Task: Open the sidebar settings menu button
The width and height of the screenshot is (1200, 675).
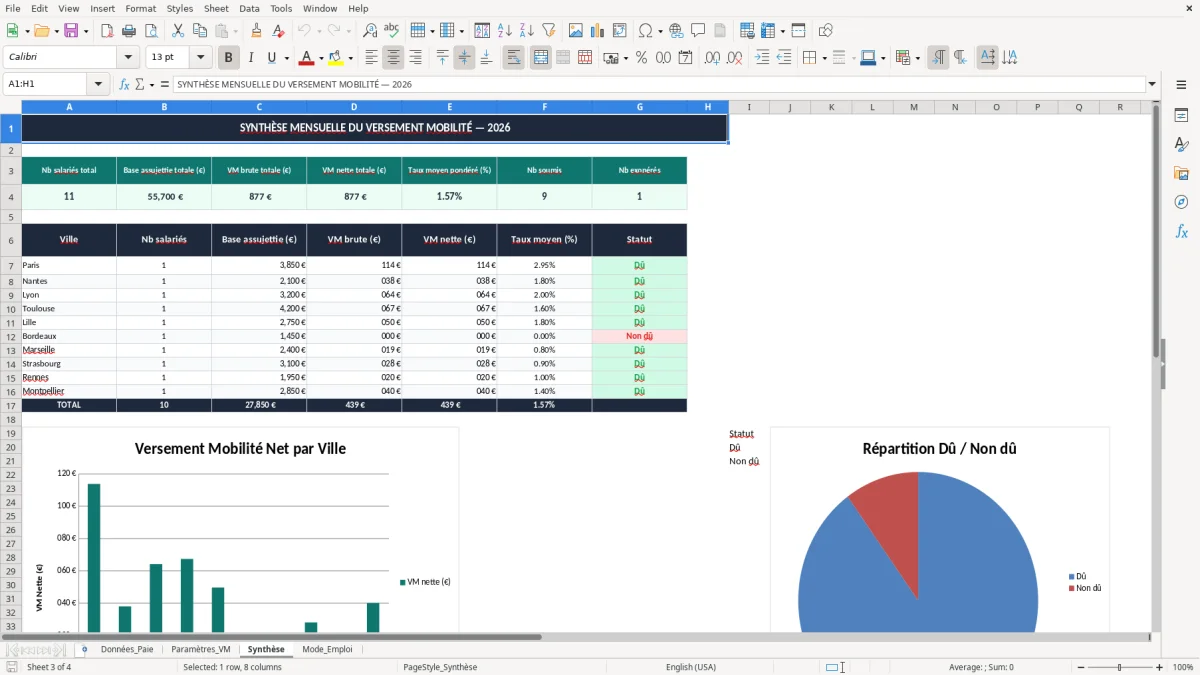Action: pyautogui.click(x=1181, y=86)
